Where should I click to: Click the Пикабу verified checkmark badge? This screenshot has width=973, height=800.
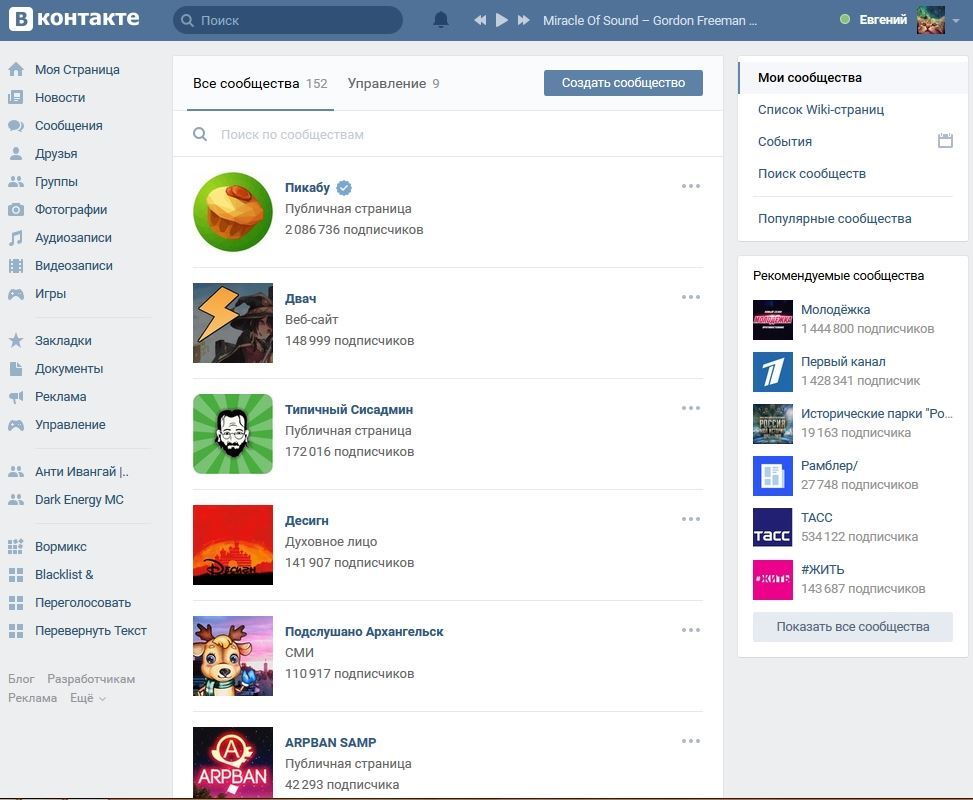[x=344, y=187]
